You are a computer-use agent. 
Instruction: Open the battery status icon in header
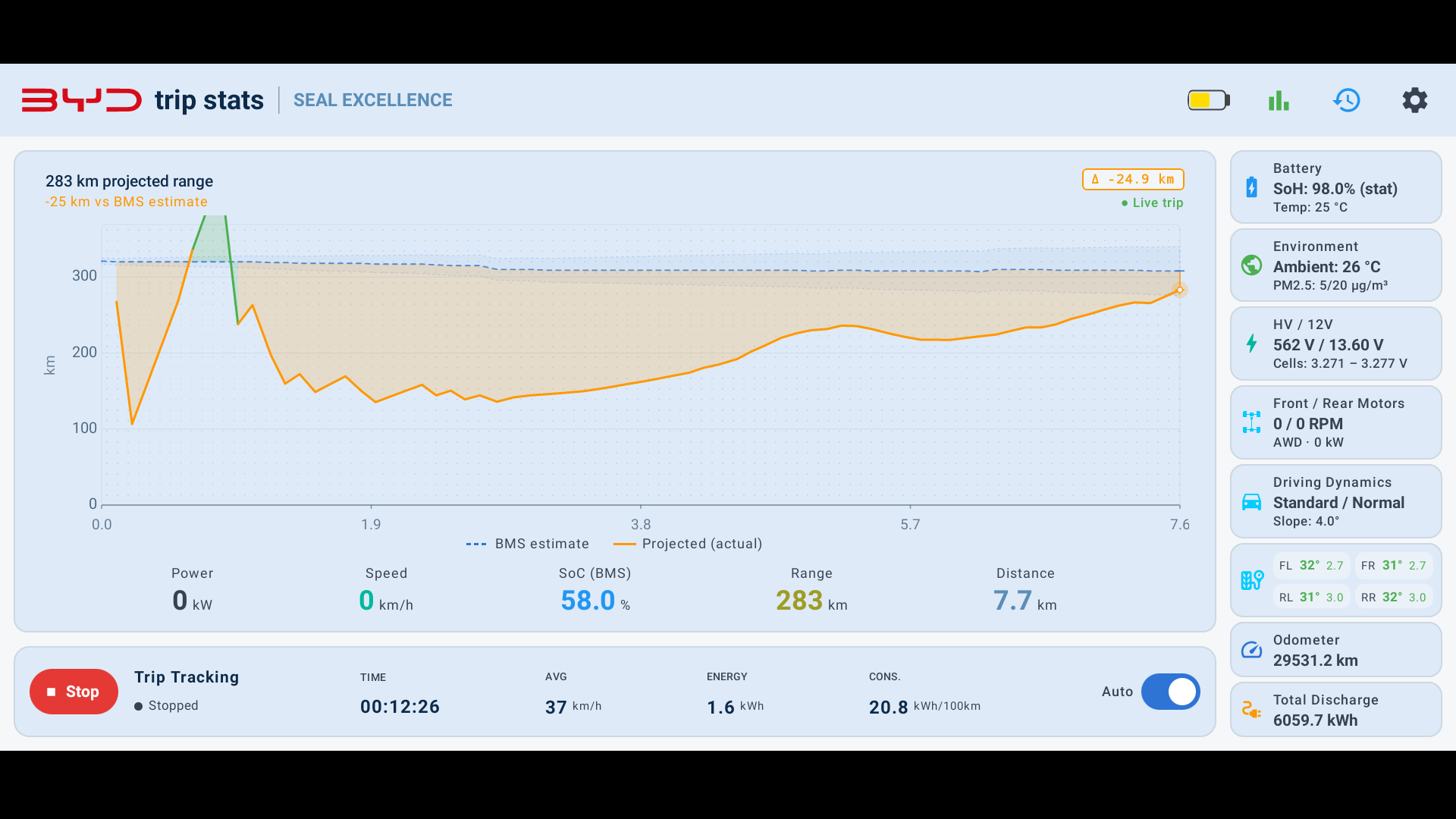1209,100
